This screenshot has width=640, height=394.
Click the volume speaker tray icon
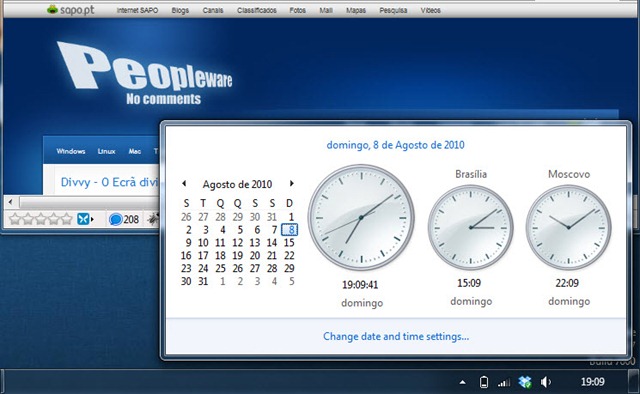(546, 382)
